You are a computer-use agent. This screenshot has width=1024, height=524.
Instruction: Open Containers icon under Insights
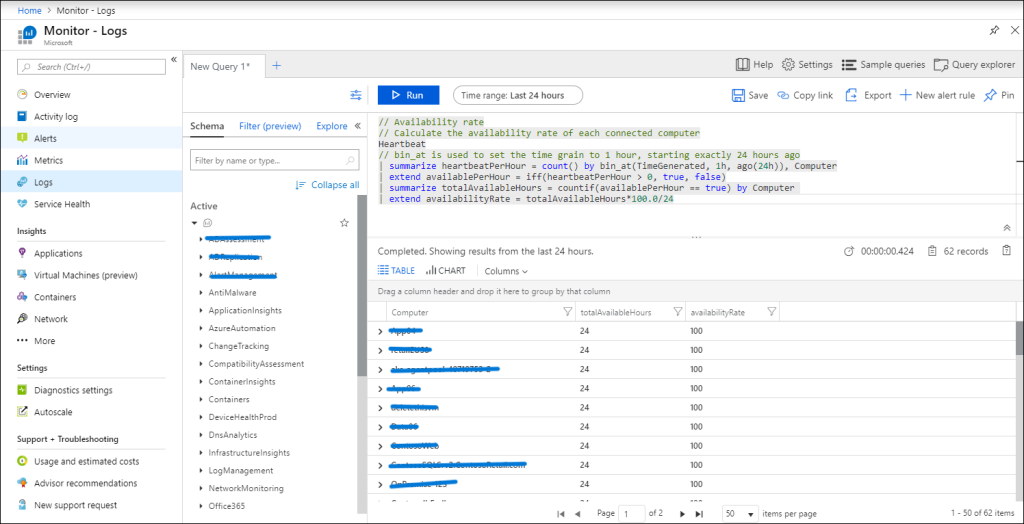(x=23, y=297)
